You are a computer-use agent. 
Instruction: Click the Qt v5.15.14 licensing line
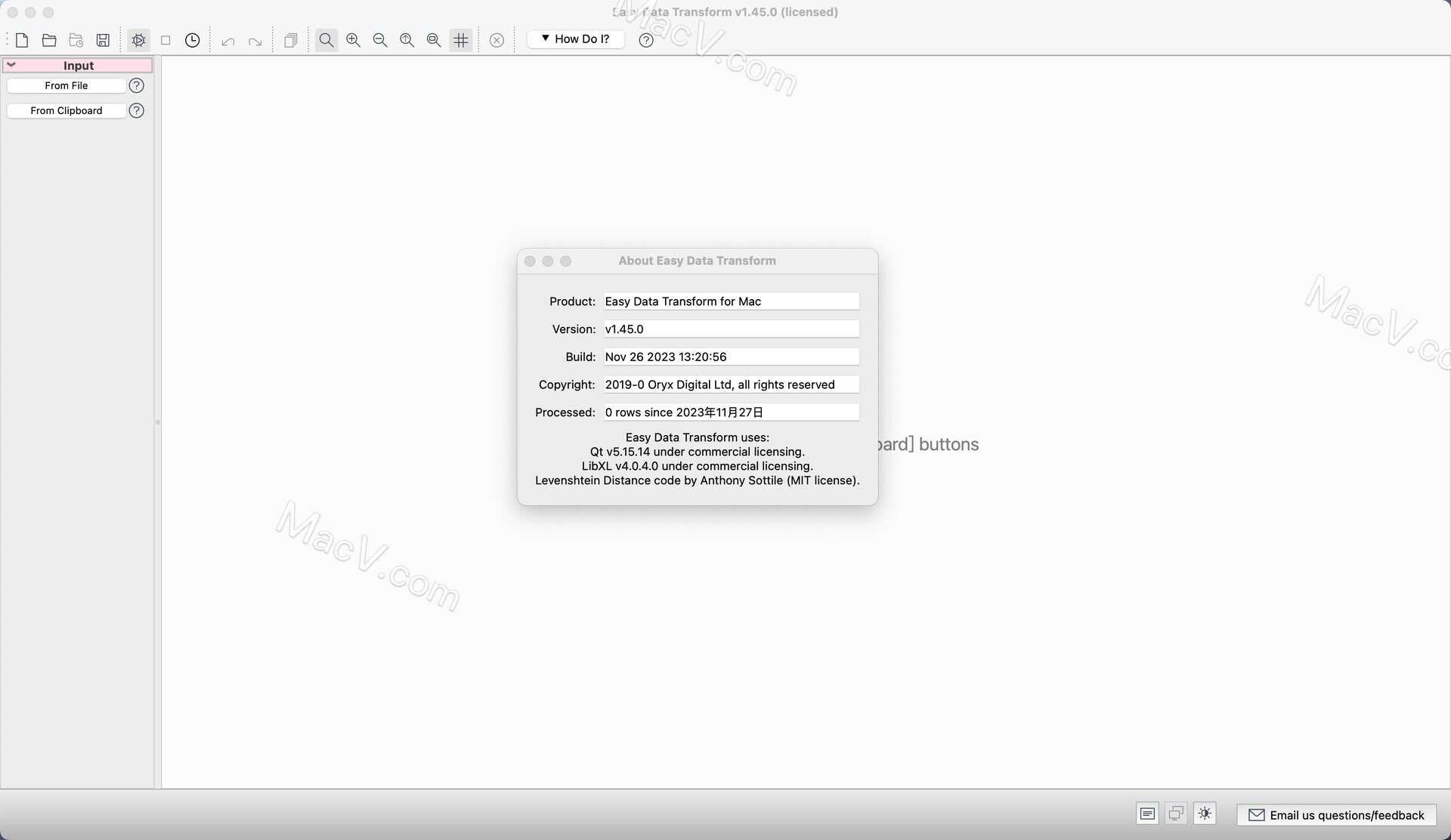pos(697,452)
